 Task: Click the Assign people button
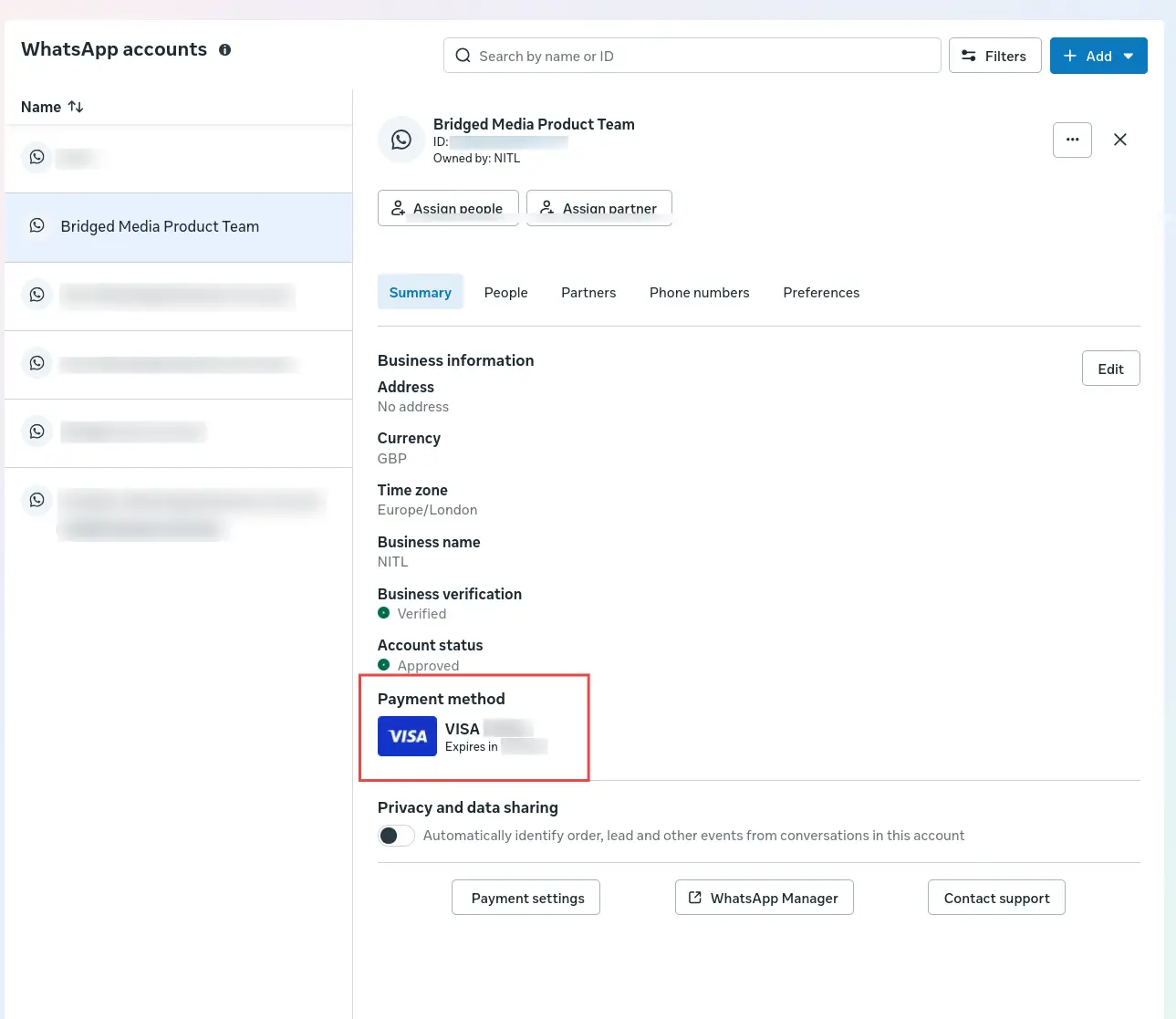(x=448, y=208)
